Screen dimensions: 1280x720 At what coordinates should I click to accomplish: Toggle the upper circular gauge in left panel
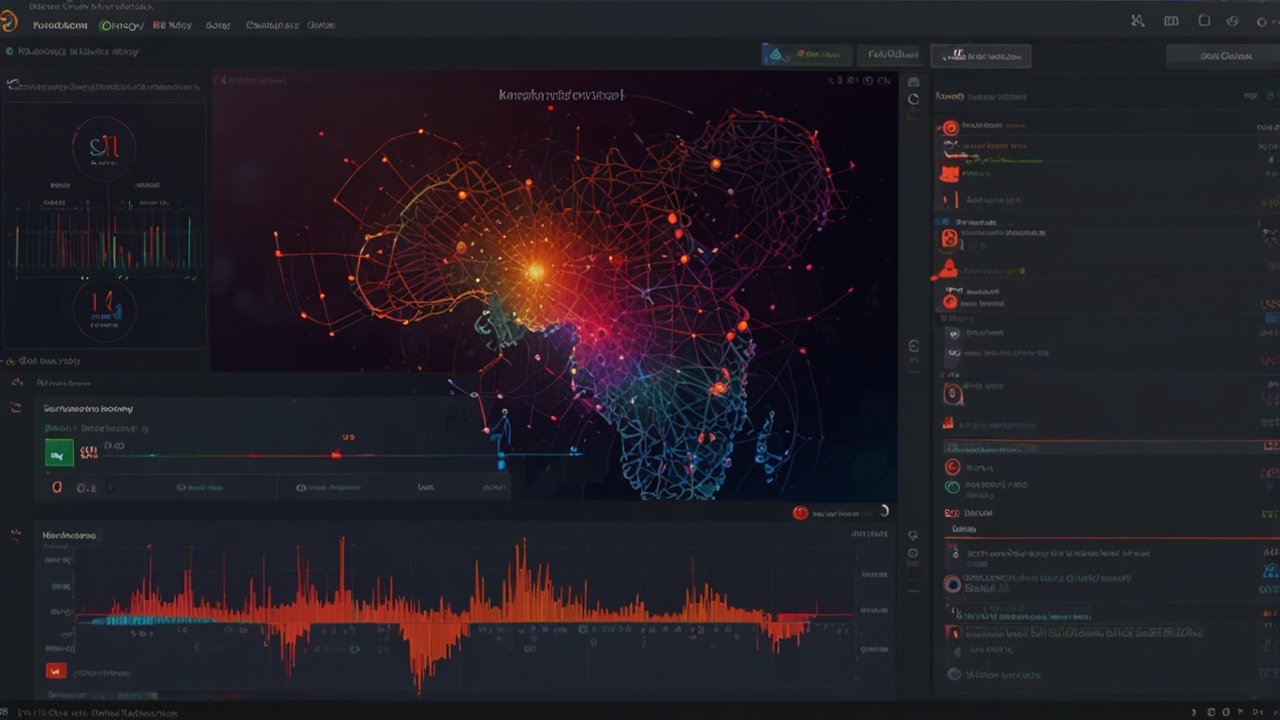pos(103,149)
